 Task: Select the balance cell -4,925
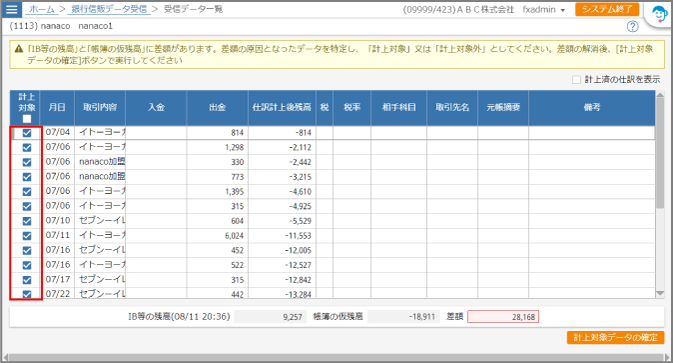click(282, 206)
